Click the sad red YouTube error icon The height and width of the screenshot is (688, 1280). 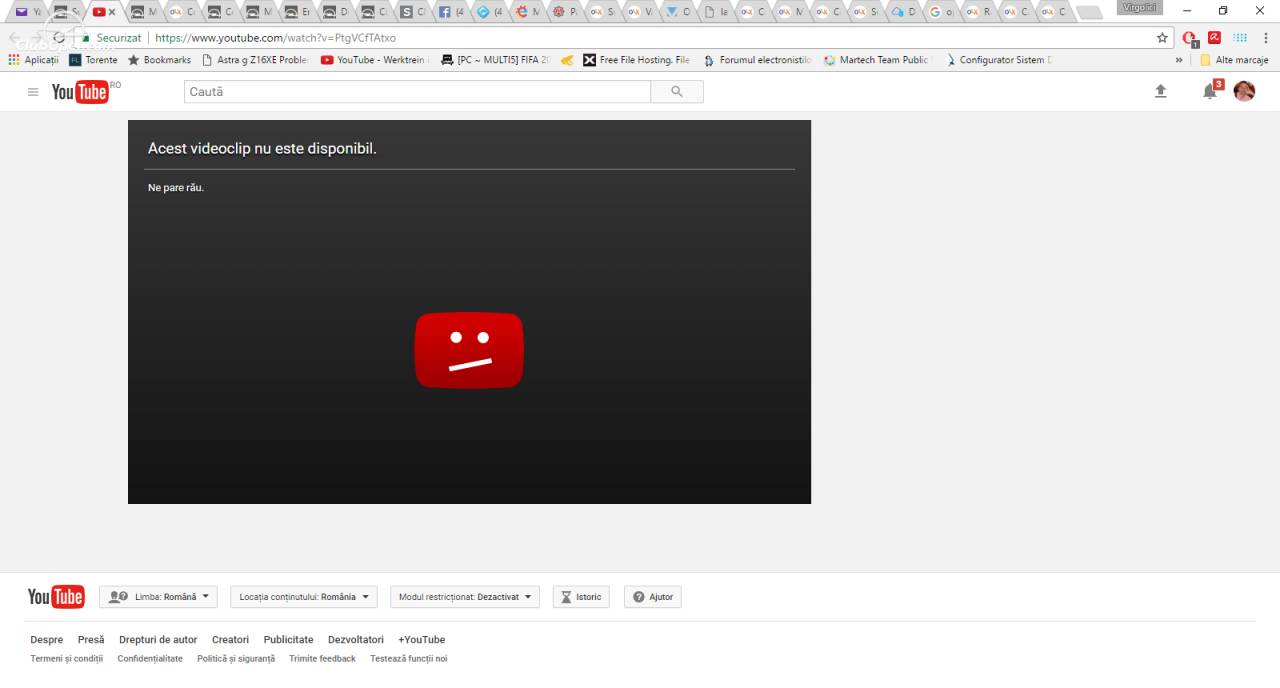(469, 350)
